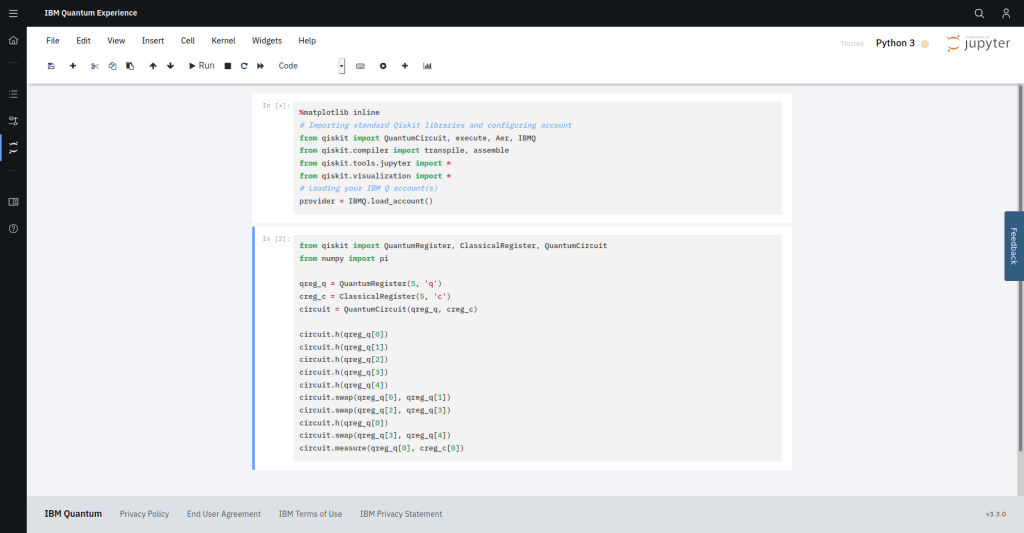Click the line 'circuit.swap(qreg_q[3], qreg_q[4])'
1024x533 pixels.
[x=375, y=436]
